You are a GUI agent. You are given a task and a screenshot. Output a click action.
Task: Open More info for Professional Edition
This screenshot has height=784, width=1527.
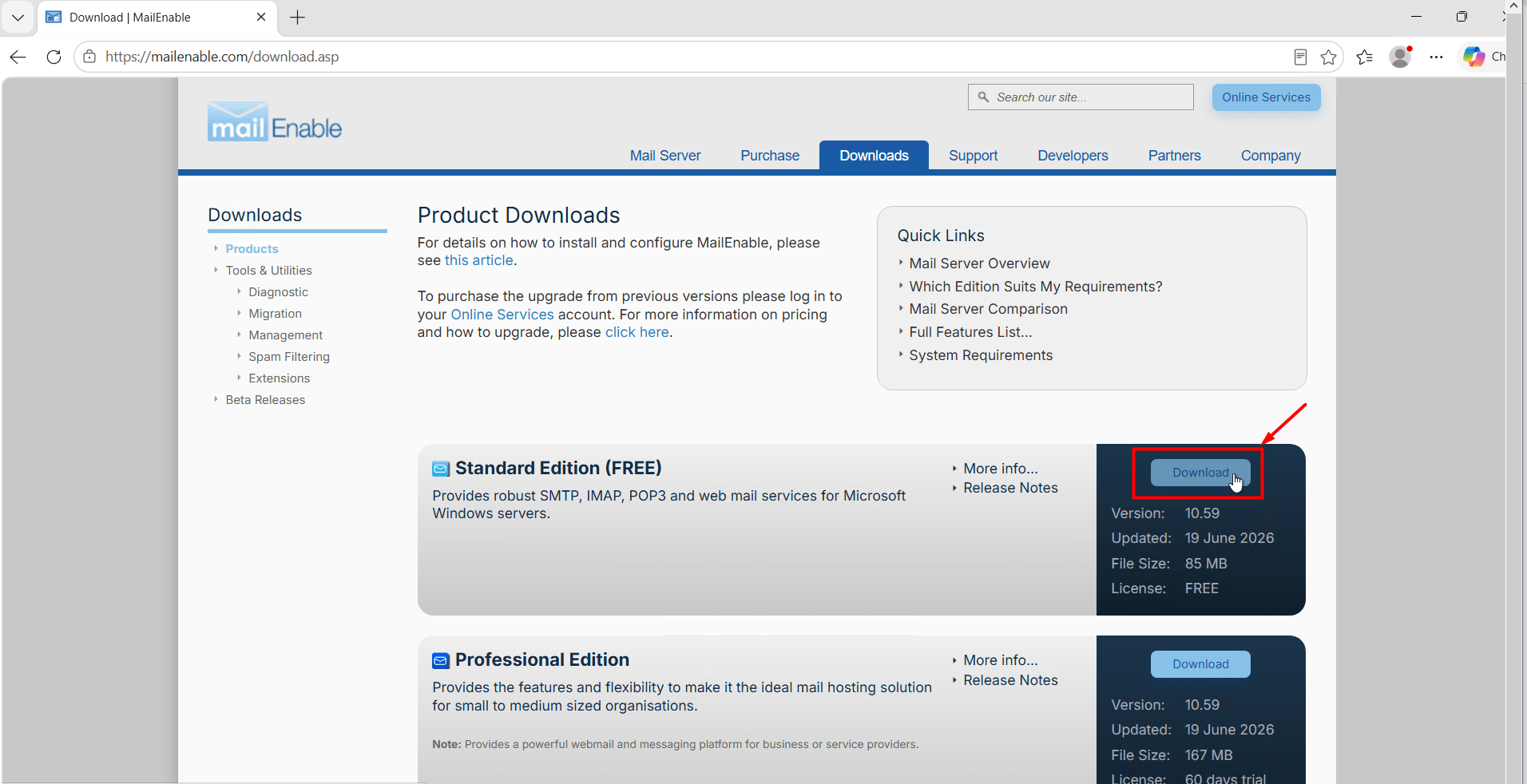(1001, 660)
